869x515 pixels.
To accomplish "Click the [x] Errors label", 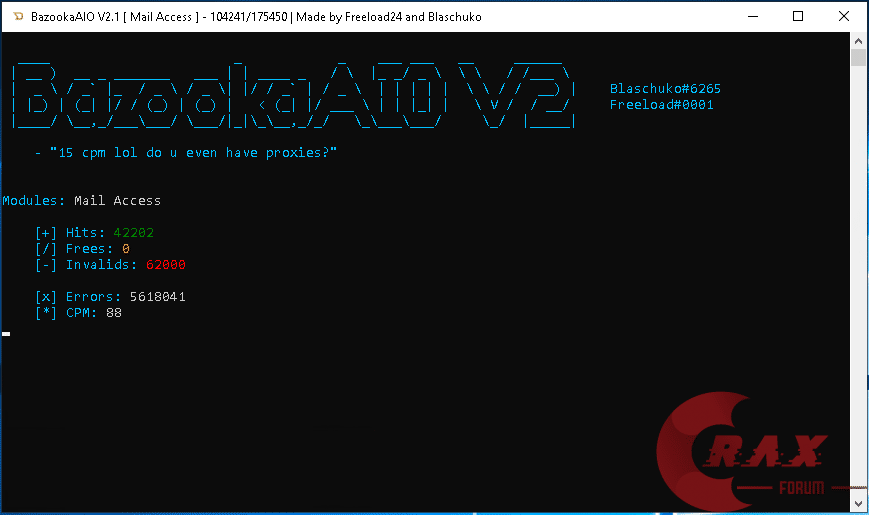I will tap(78, 297).
